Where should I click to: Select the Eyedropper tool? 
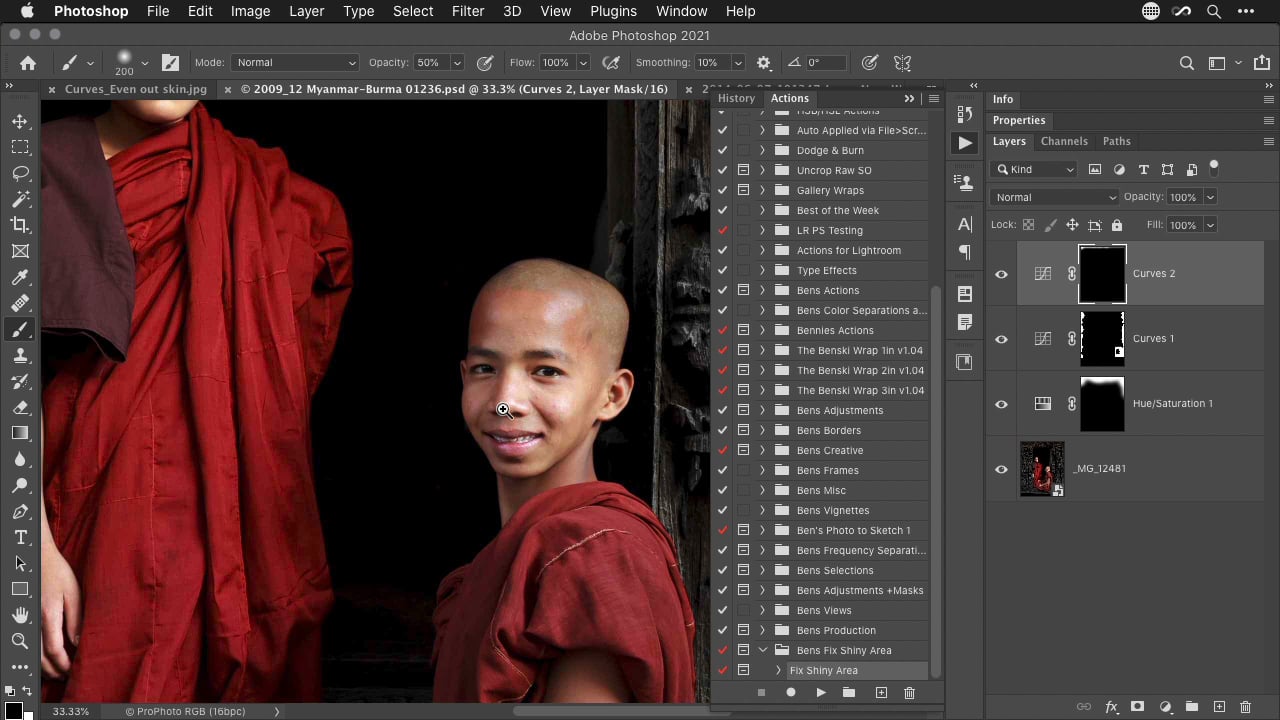click(20, 277)
